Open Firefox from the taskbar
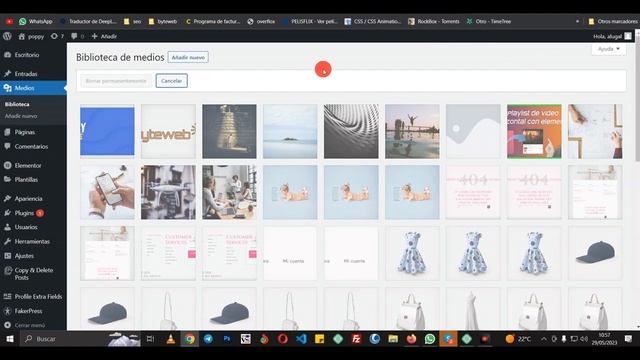 point(411,339)
